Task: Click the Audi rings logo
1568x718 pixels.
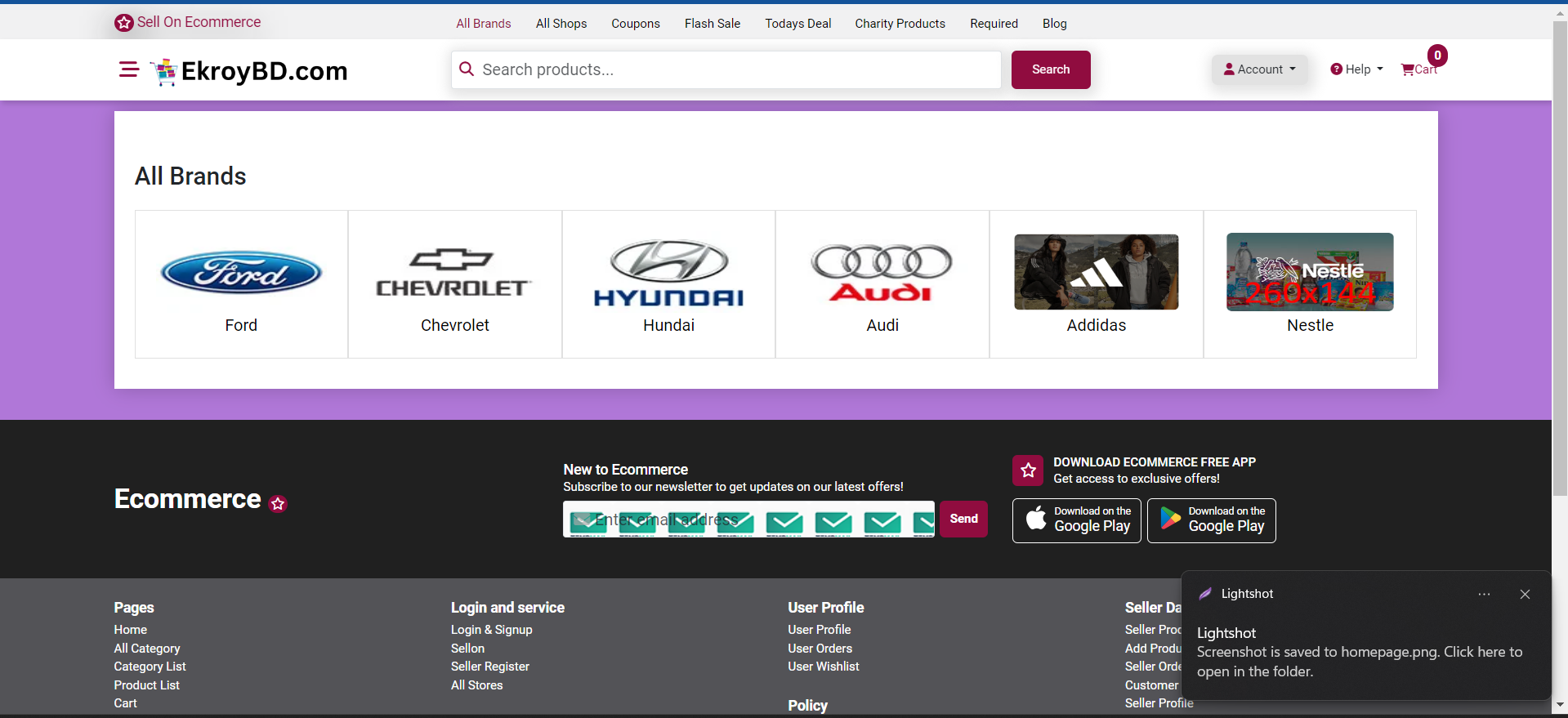Action: 882,273
